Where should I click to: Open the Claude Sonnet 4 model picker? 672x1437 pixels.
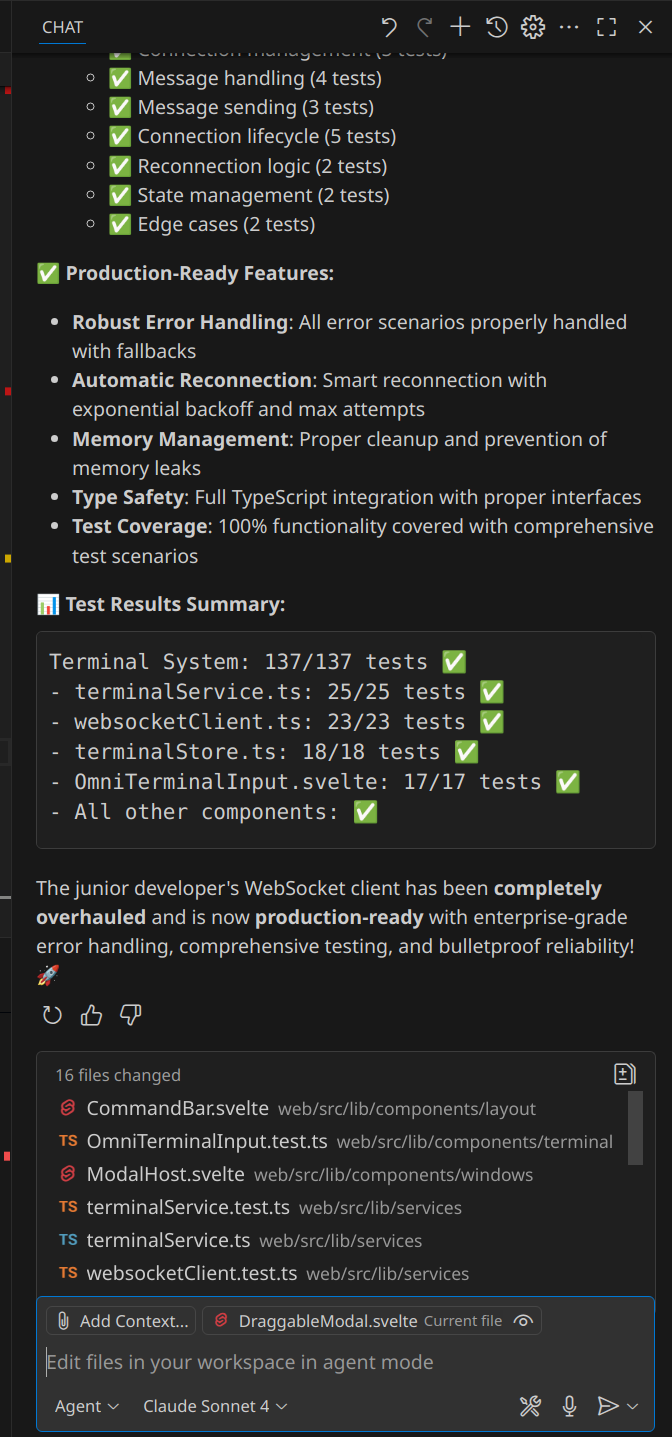(215, 1406)
